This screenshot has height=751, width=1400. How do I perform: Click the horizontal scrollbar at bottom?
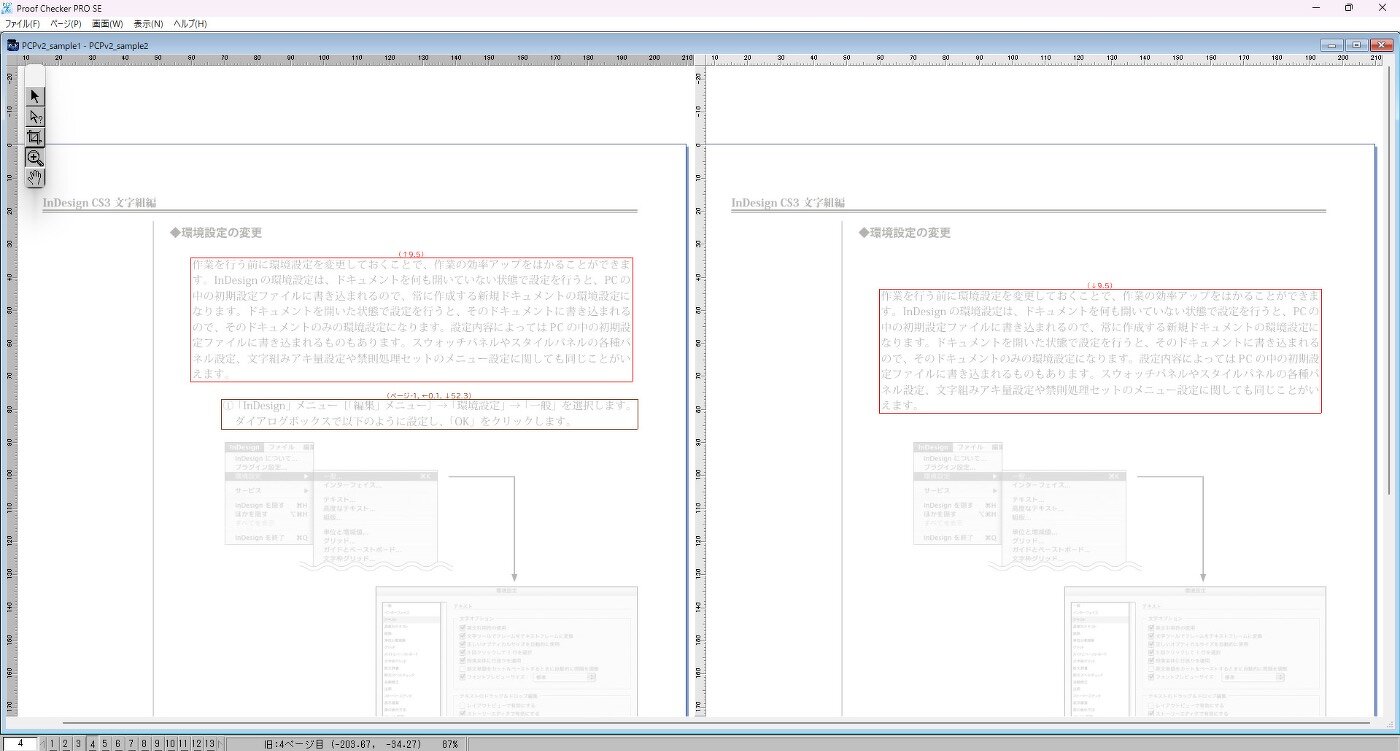(x=700, y=722)
